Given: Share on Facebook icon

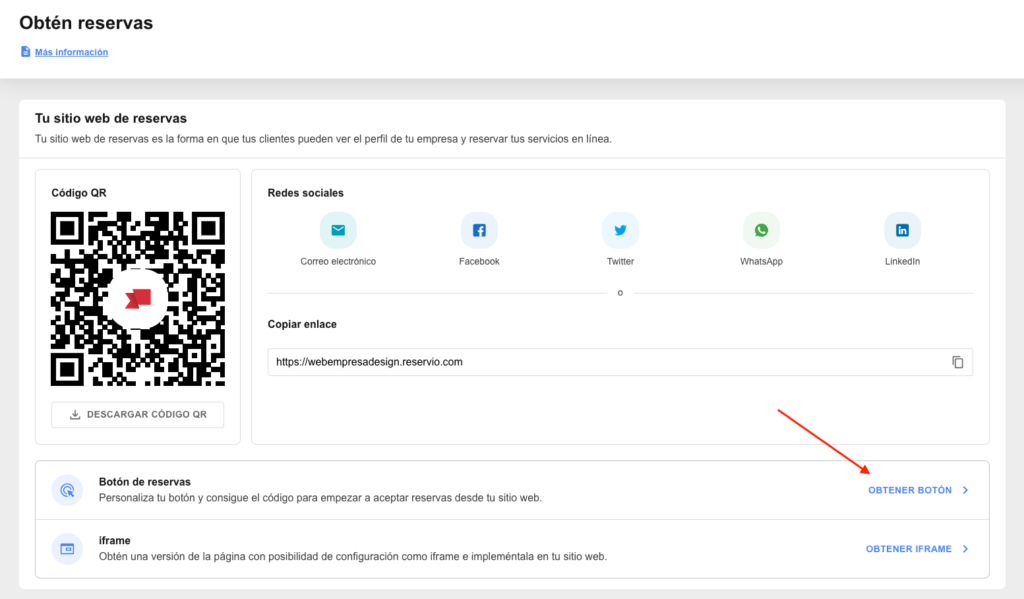Looking at the screenshot, I should (479, 230).
